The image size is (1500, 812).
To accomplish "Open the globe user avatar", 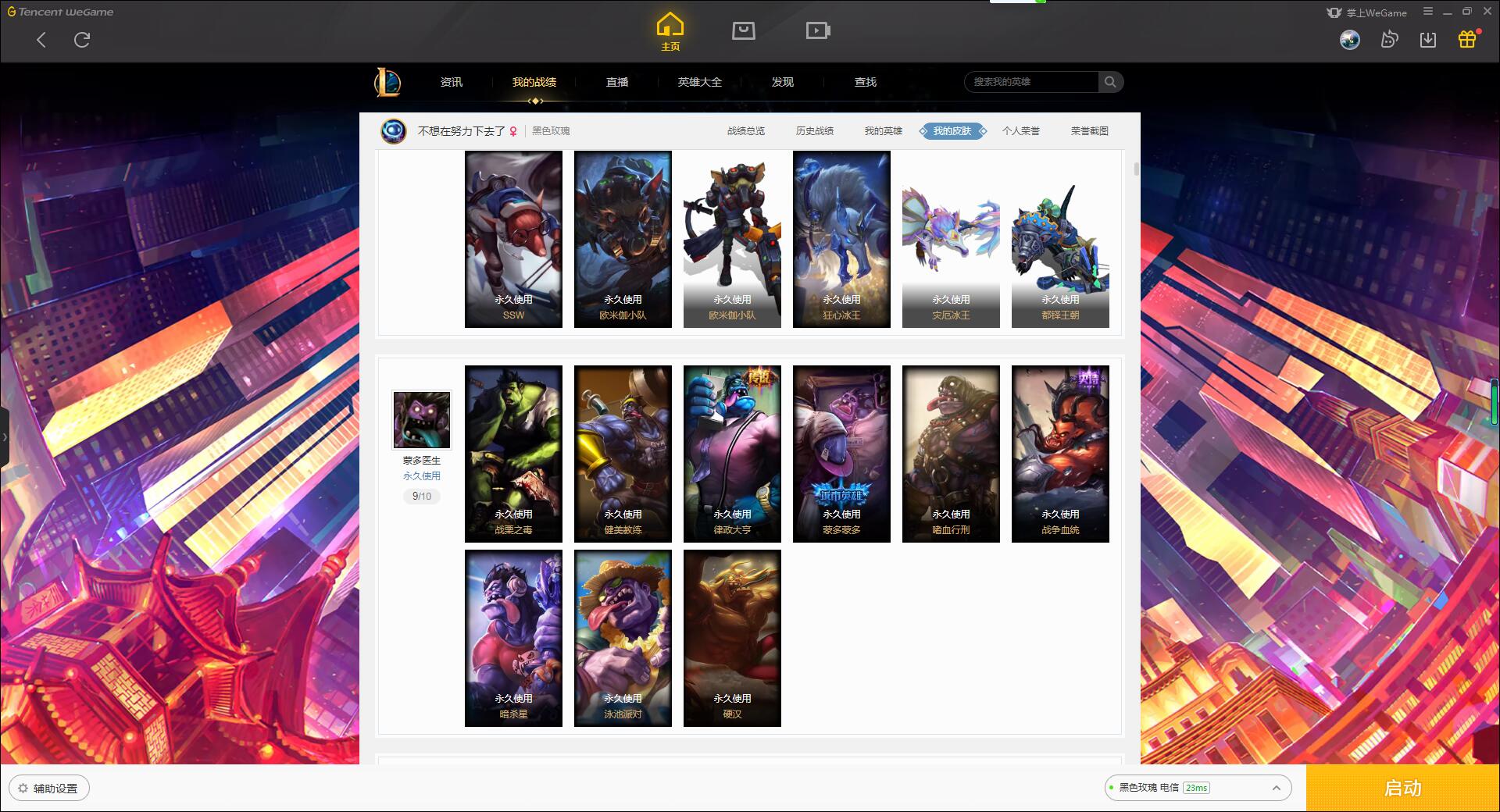I will [1350, 40].
